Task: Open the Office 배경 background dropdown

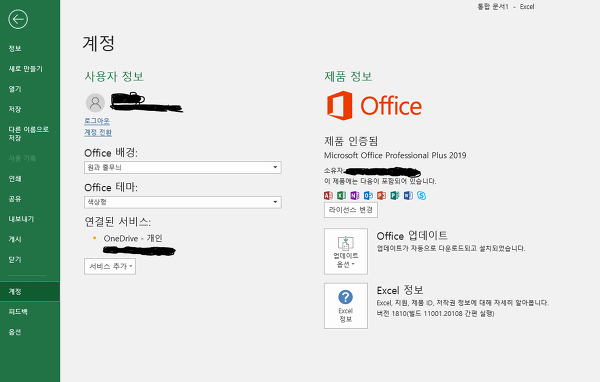Action: click(183, 167)
